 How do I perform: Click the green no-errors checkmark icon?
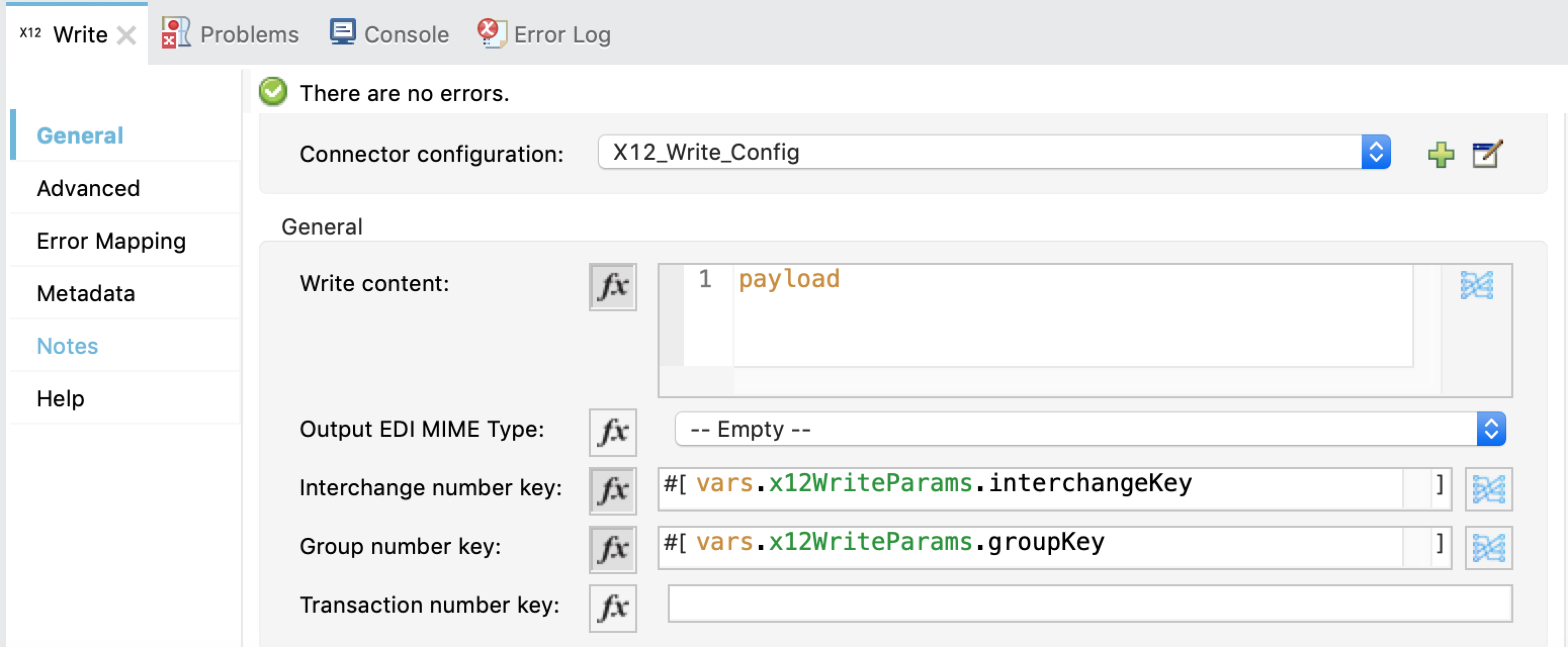click(273, 93)
